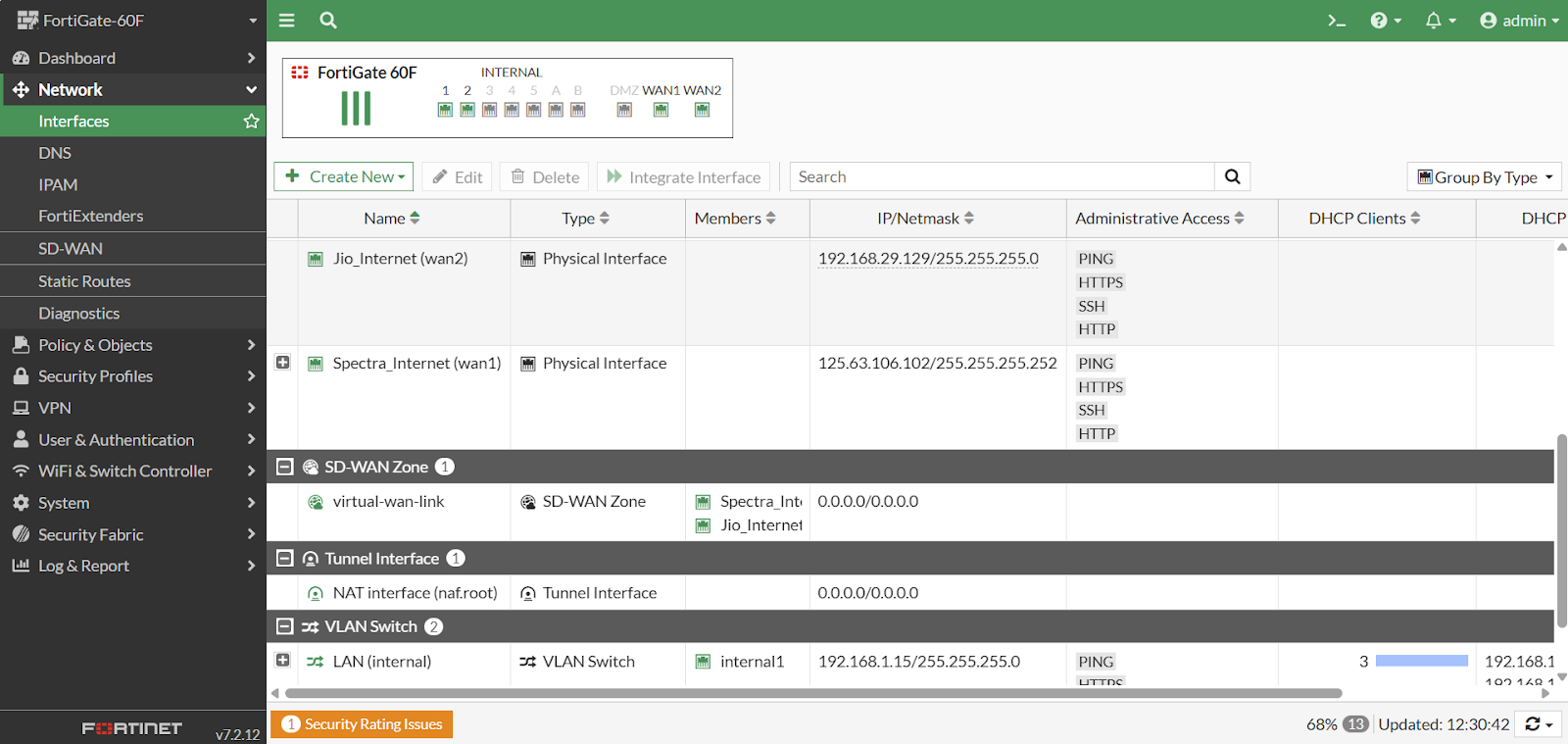Click the DHCP clients usage bar
1568x744 pixels.
[x=1422, y=661]
